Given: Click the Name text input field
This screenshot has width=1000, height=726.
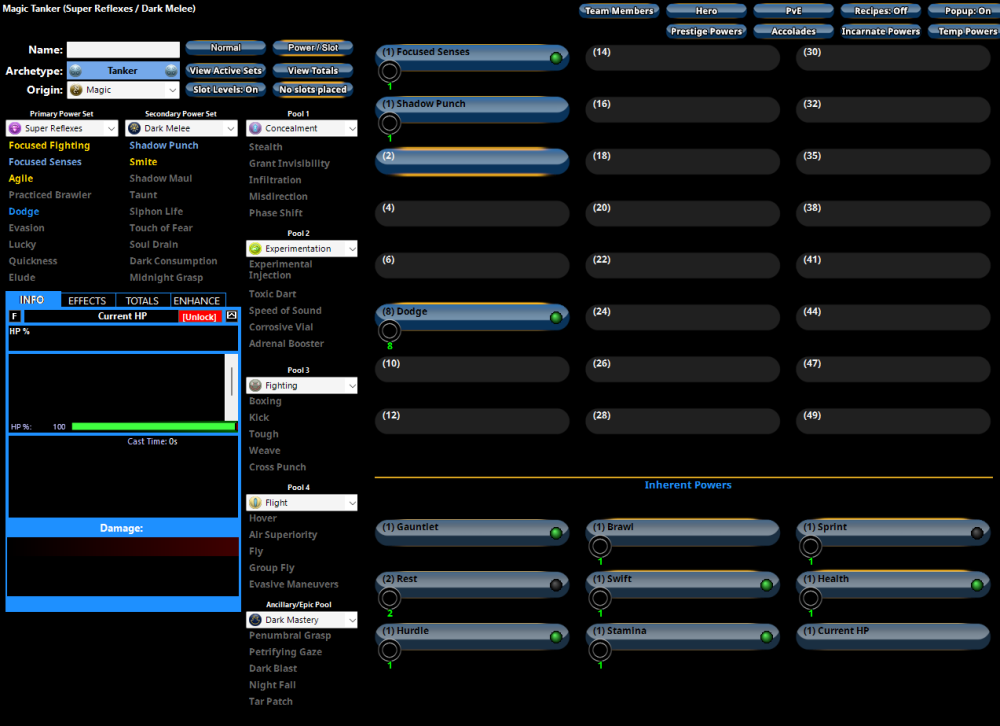Looking at the screenshot, I should coord(123,50).
